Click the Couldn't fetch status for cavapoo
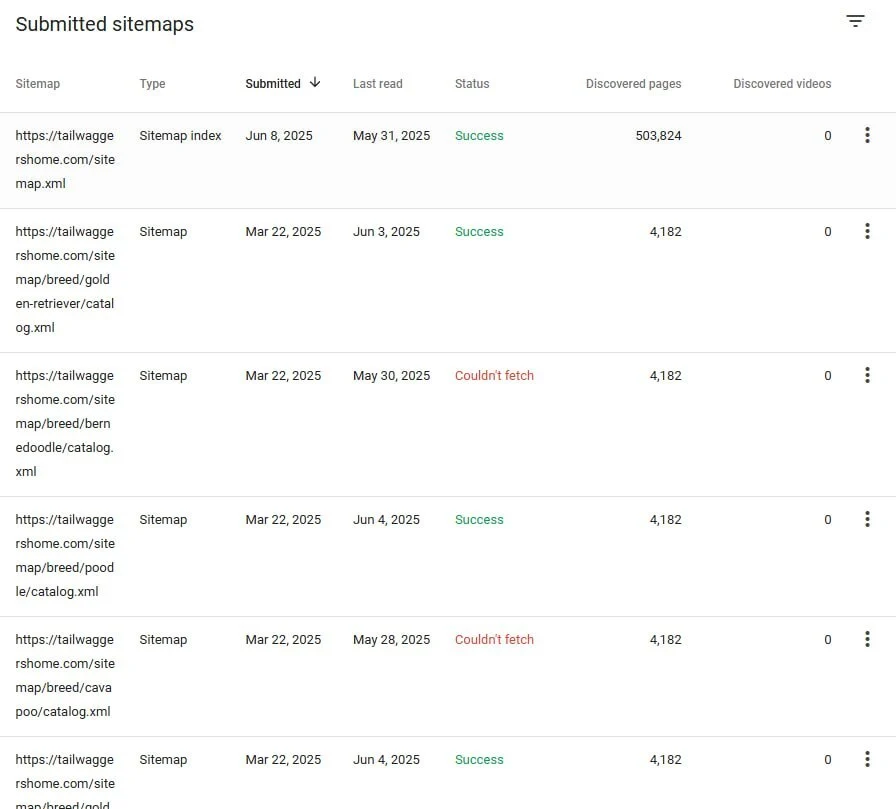Screen dimensions: 896x809 click(x=494, y=640)
